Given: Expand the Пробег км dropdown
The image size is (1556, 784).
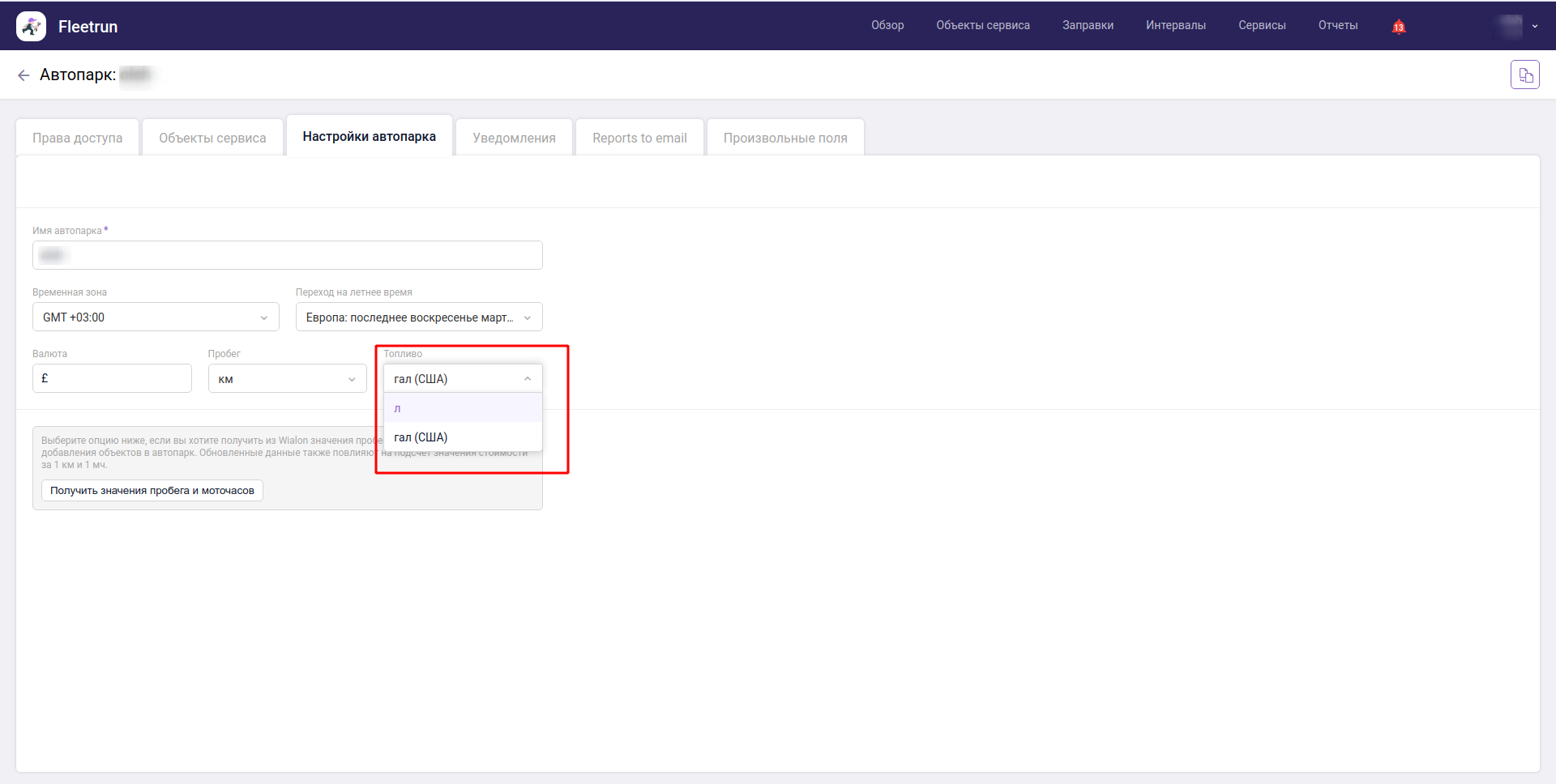Looking at the screenshot, I should click(x=287, y=379).
